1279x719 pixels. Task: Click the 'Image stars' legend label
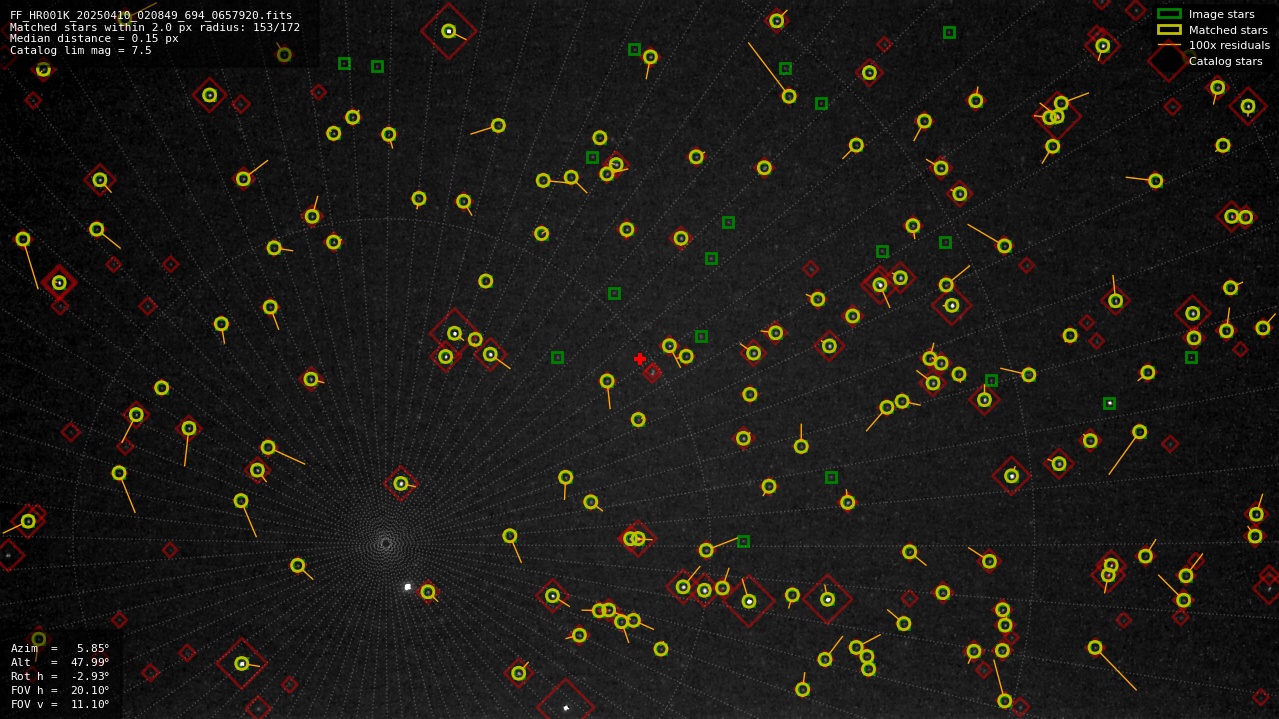click(x=1221, y=14)
